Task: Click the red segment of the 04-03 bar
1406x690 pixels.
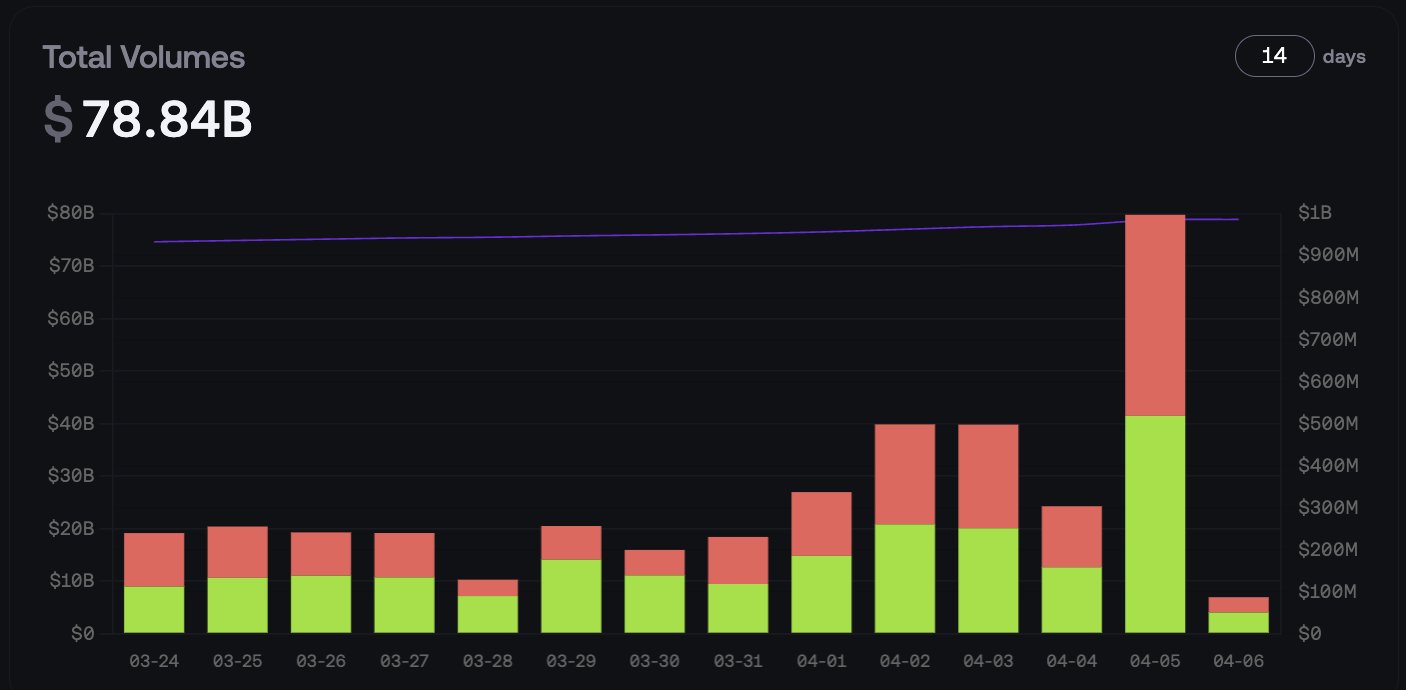Action: coord(988,476)
